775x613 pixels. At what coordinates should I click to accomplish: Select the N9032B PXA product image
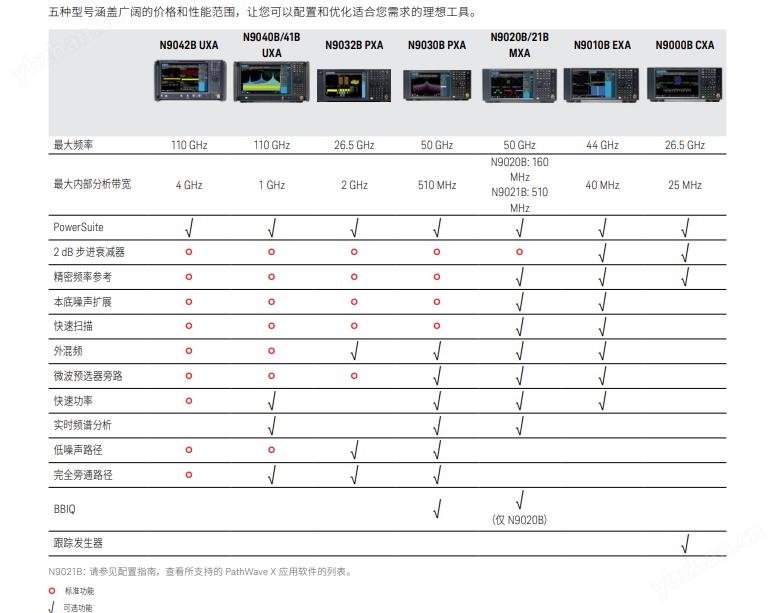[354, 86]
